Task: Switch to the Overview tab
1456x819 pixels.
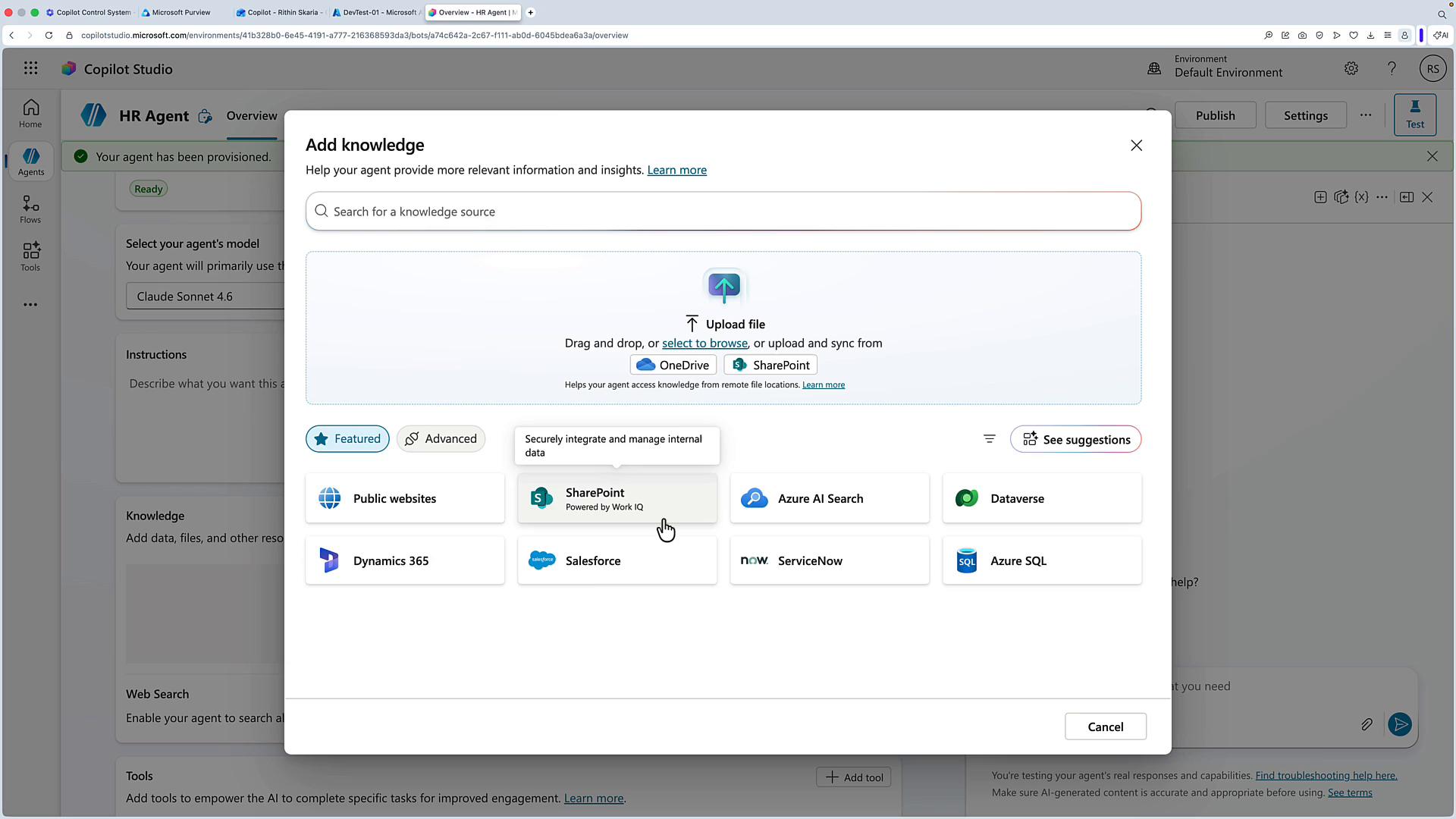Action: tap(252, 116)
